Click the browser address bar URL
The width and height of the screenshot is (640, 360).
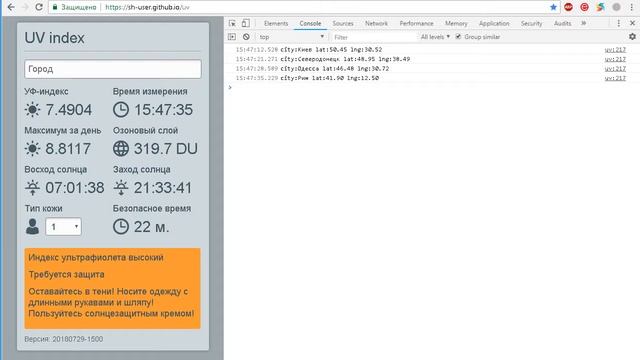point(147,7)
